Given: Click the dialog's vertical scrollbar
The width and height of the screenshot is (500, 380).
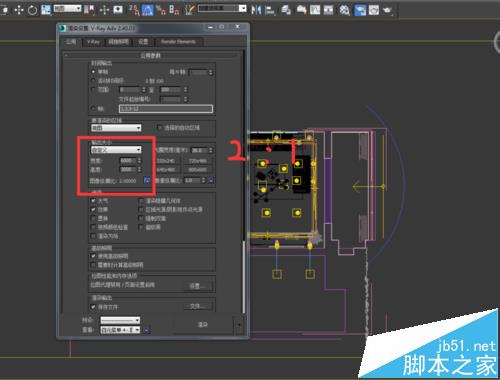Looking at the screenshot, I should 244,277.
